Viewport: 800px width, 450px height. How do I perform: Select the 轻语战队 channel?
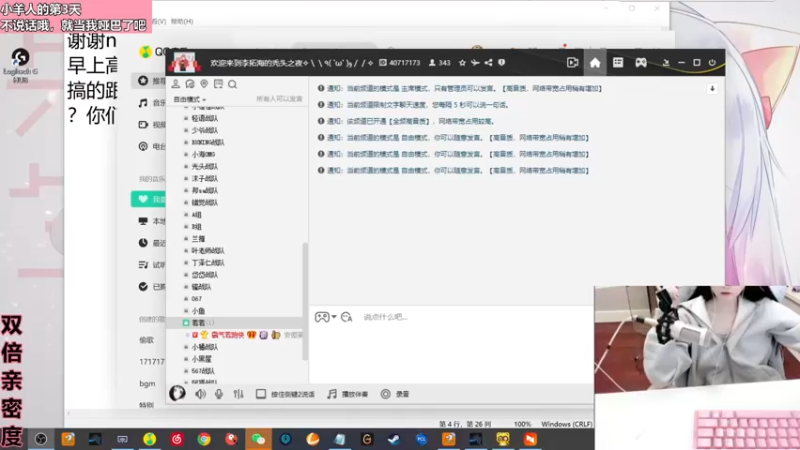click(x=205, y=118)
